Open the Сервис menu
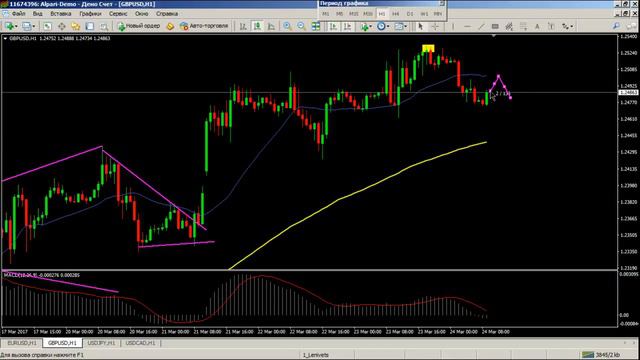Image resolution: width=640 pixels, height=360 pixels. coord(118,13)
